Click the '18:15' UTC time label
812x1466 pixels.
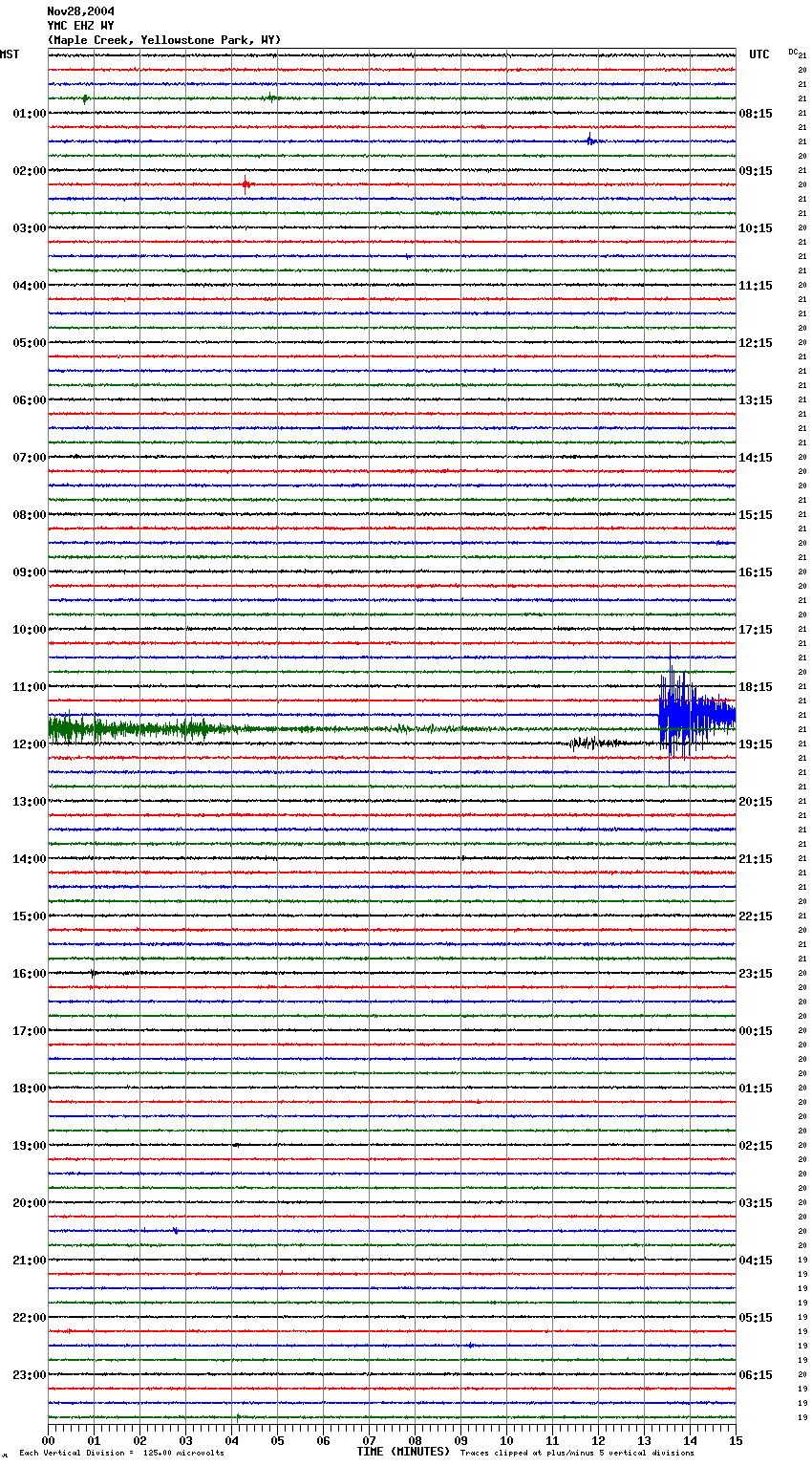(756, 687)
